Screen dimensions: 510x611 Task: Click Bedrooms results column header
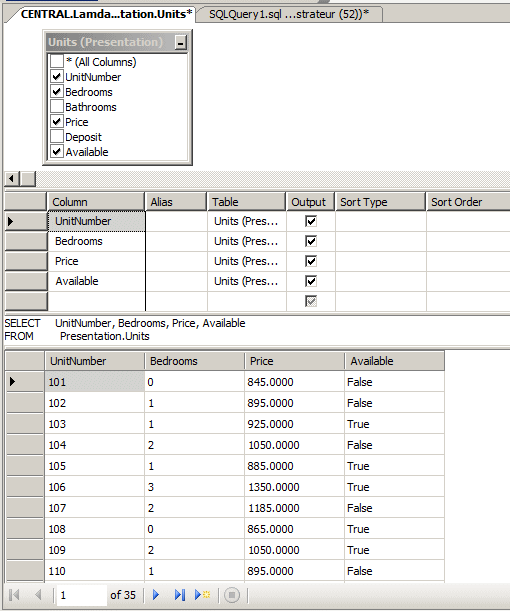coord(195,361)
